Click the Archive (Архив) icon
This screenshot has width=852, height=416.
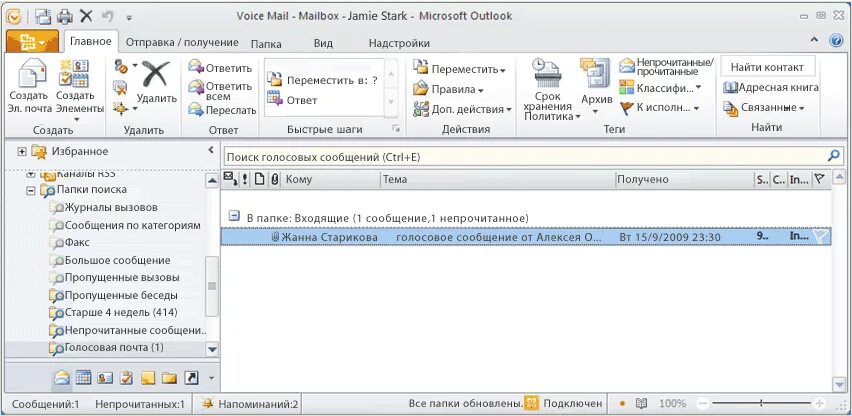(x=596, y=73)
